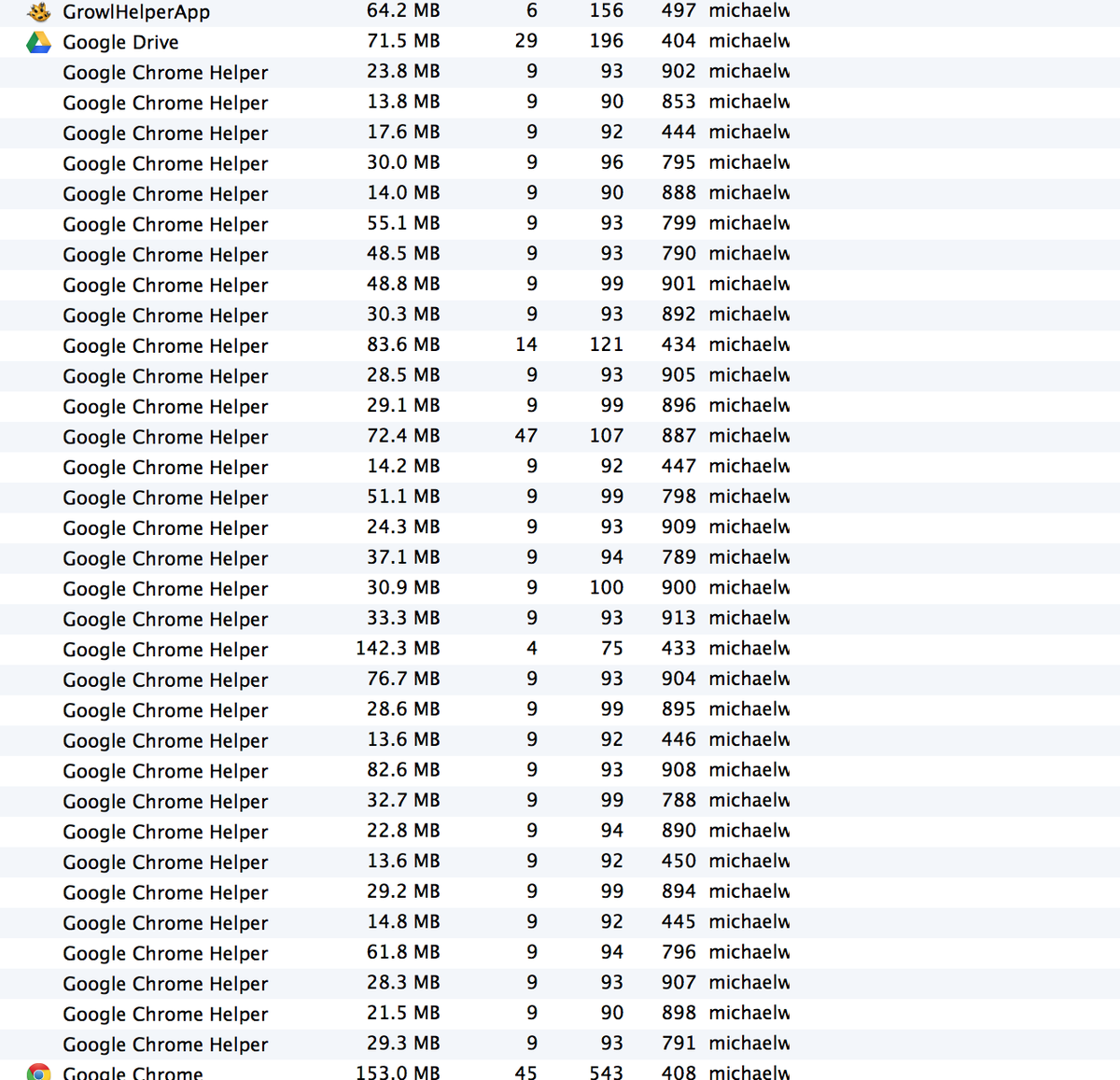
Task: Click the 17.6 MB memory value
Action: 403,132
